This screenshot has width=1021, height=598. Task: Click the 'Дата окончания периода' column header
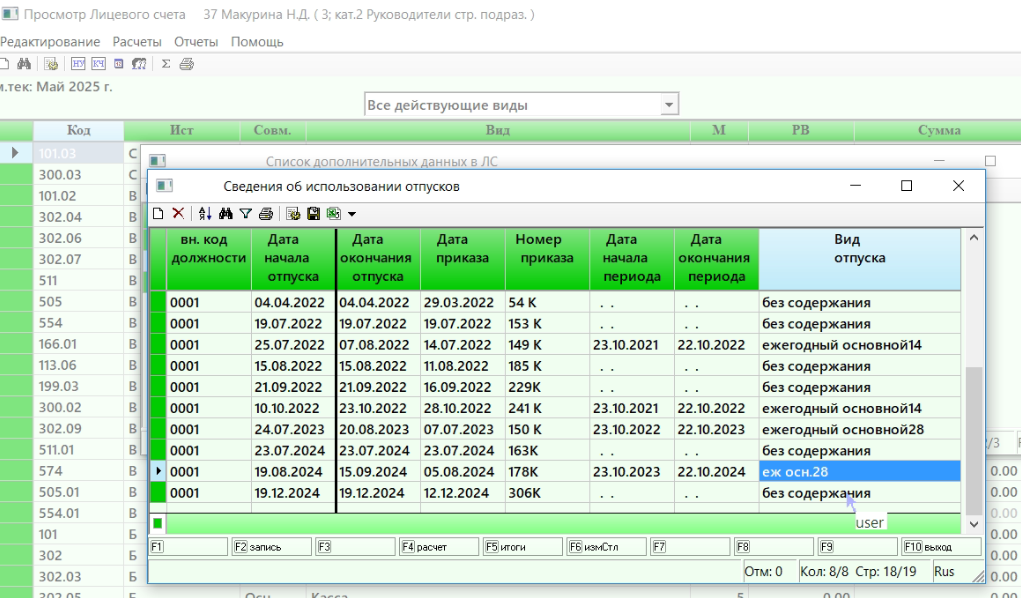click(716, 258)
